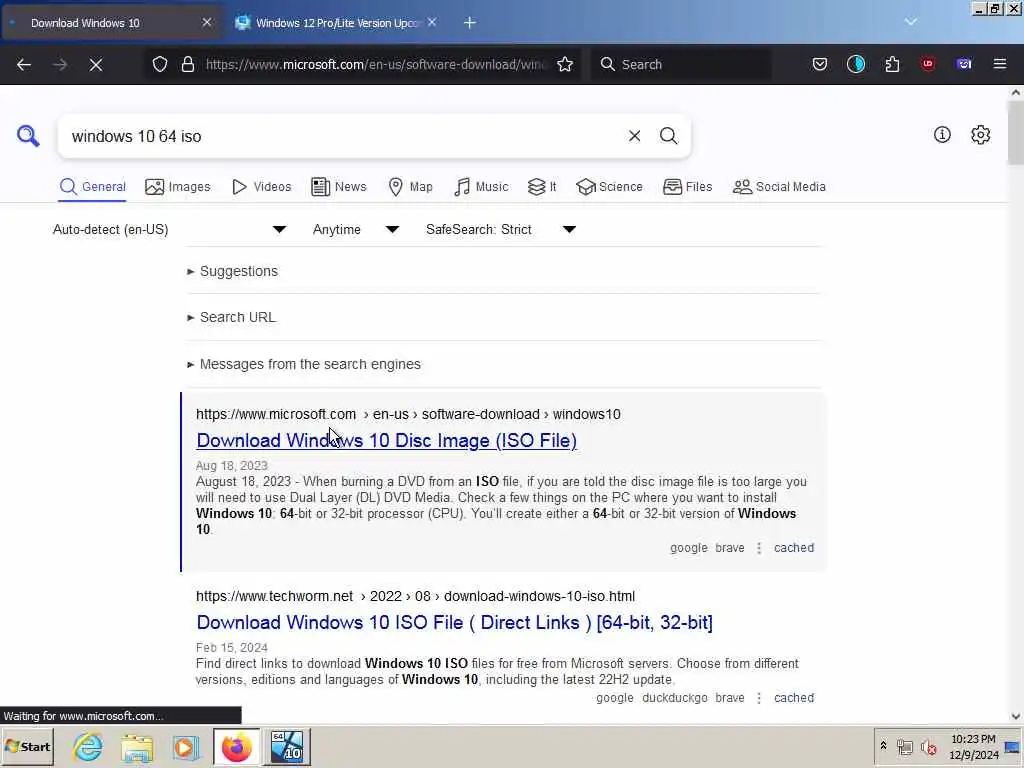The width and height of the screenshot is (1024, 768).
Task: Click duckduckgo engine on techworm result
Action: coord(675,698)
